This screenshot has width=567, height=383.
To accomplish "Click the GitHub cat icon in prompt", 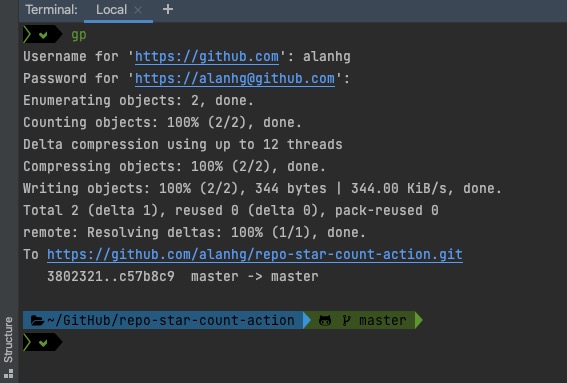I will click(325, 320).
